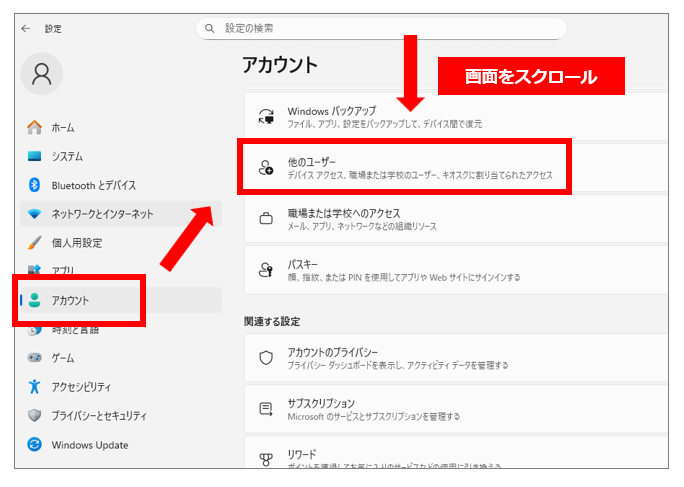This screenshot has height=487, width=684.
Task: Click the アカウント page heading
Action: tap(280, 65)
